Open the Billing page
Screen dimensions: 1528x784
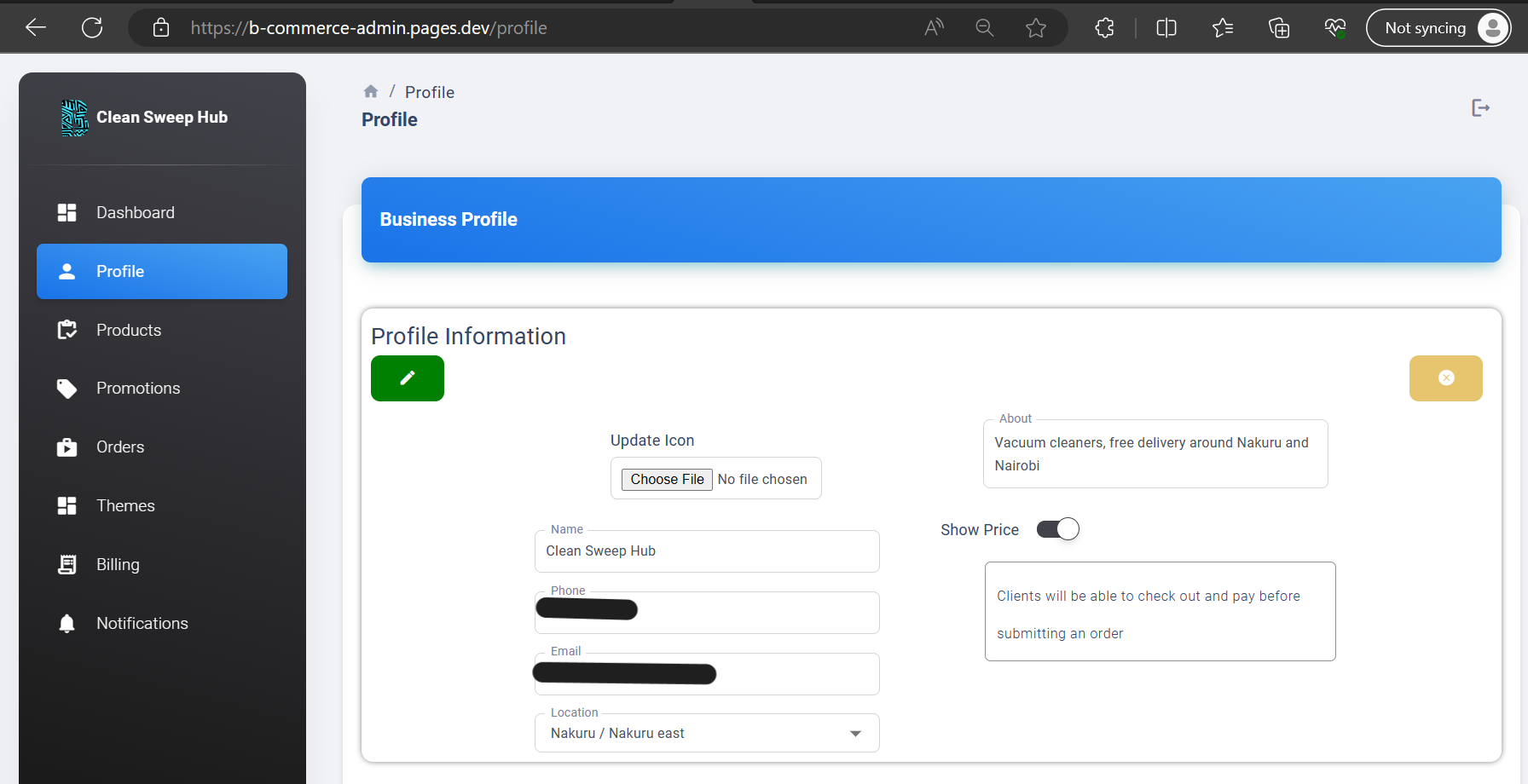pos(118,565)
